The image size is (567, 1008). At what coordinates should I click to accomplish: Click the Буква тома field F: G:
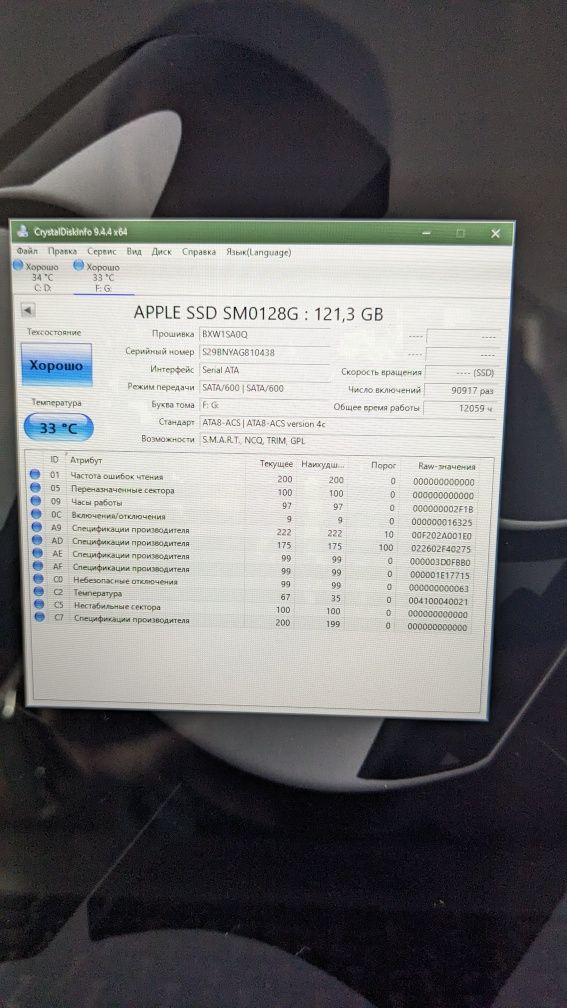point(264,406)
